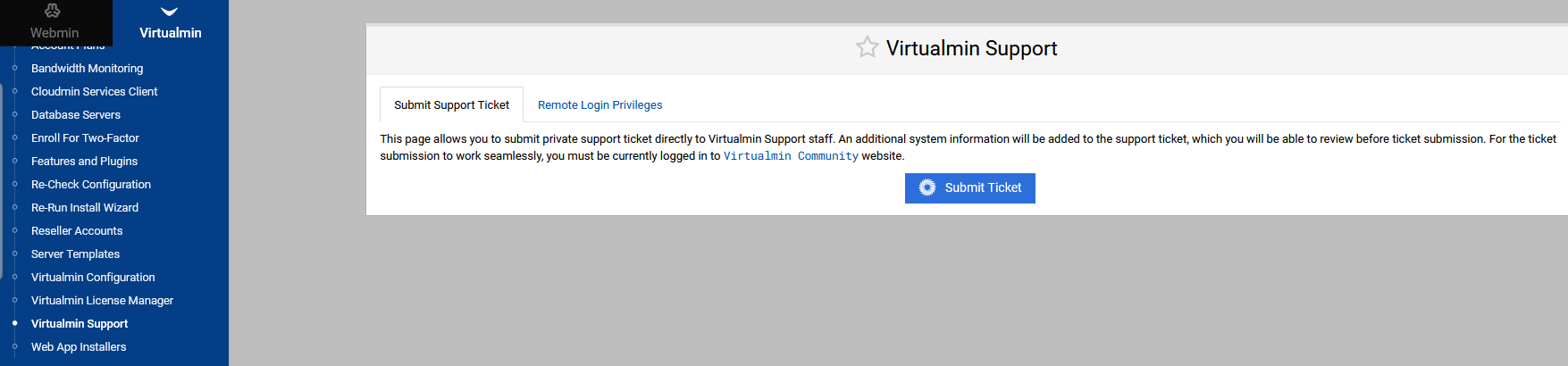Open Virtualmin License Manager
1568x366 pixels.
tap(102, 301)
